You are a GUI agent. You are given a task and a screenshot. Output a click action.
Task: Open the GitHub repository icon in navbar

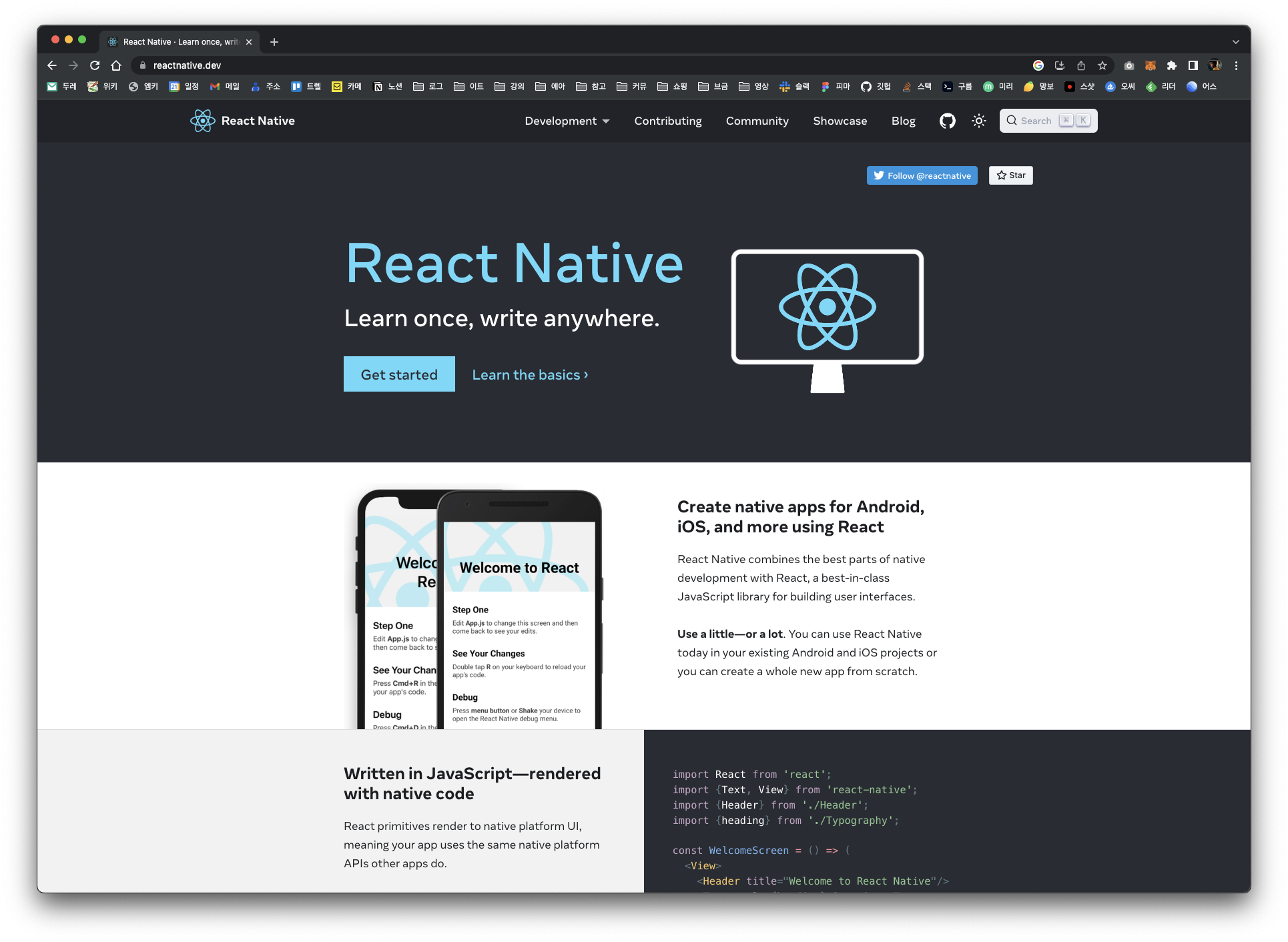[947, 121]
